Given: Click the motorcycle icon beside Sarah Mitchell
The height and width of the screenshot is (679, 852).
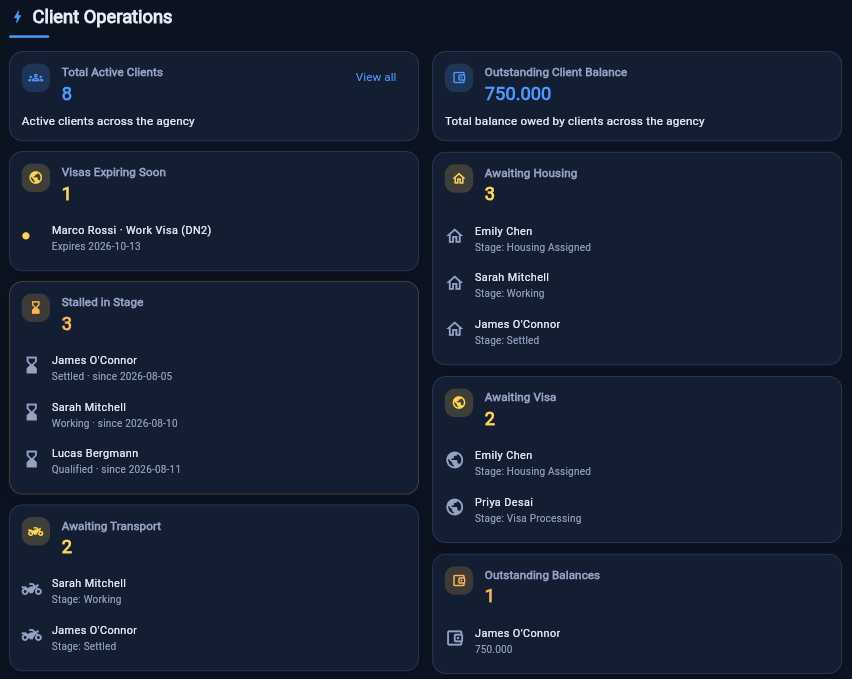Looking at the screenshot, I should point(32,589).
